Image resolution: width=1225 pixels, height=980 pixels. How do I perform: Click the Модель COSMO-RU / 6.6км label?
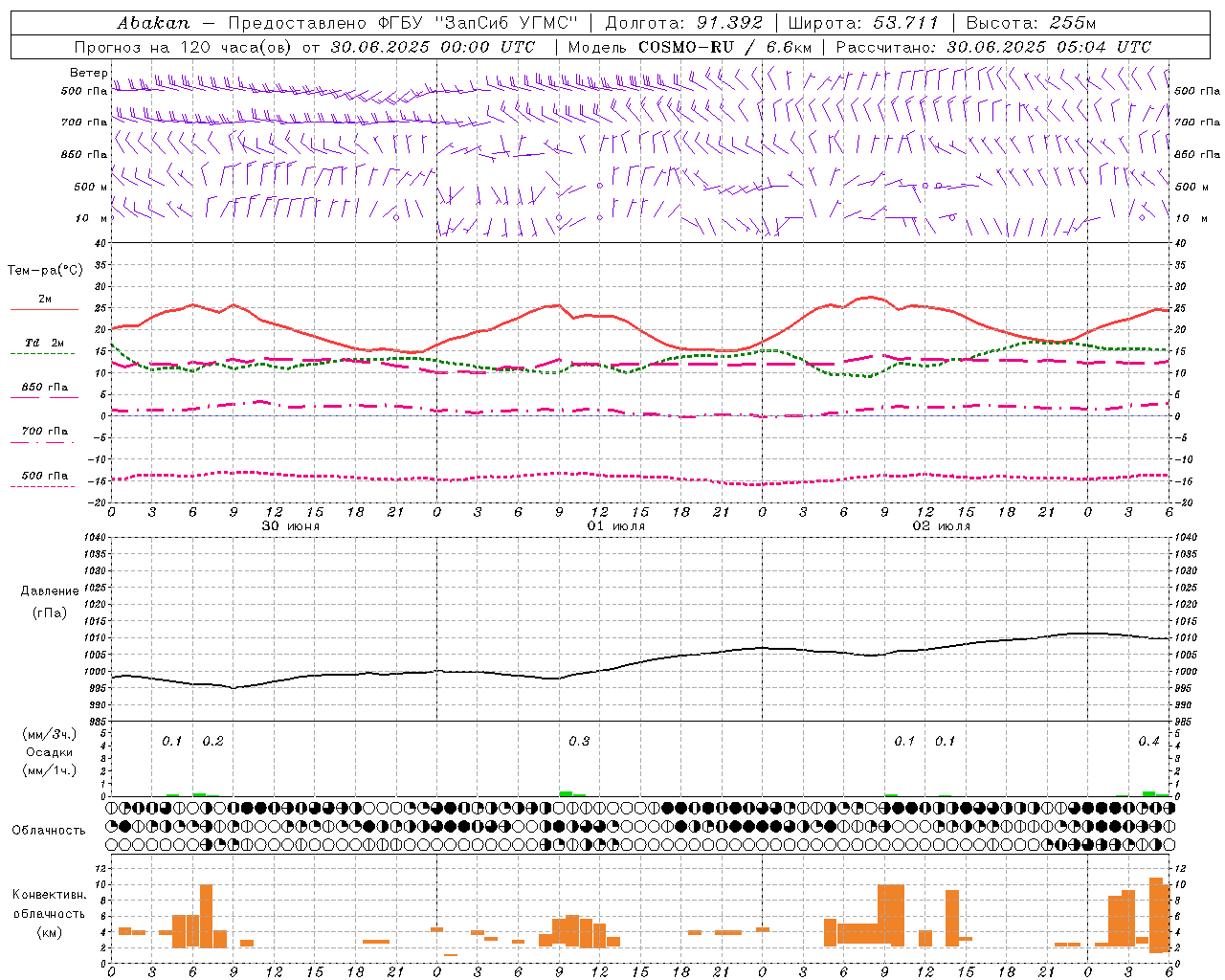pos(690,47)
